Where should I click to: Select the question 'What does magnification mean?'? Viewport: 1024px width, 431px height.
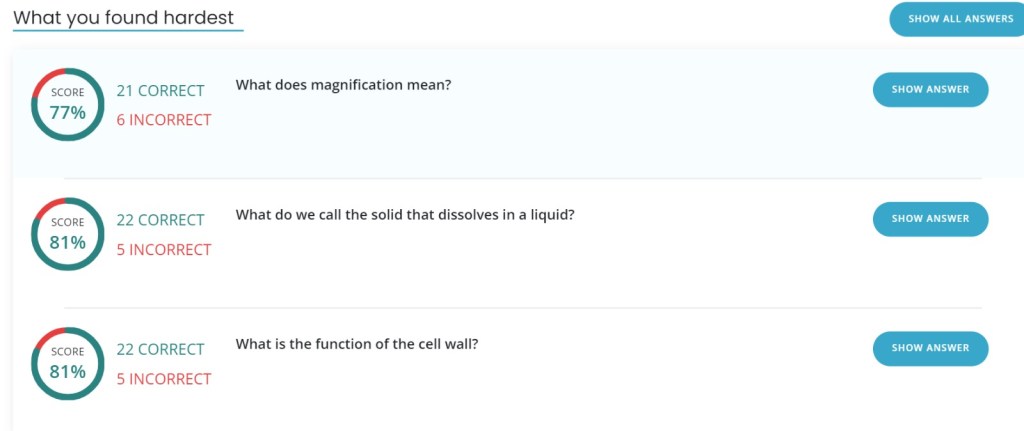[x=343, y=85]
